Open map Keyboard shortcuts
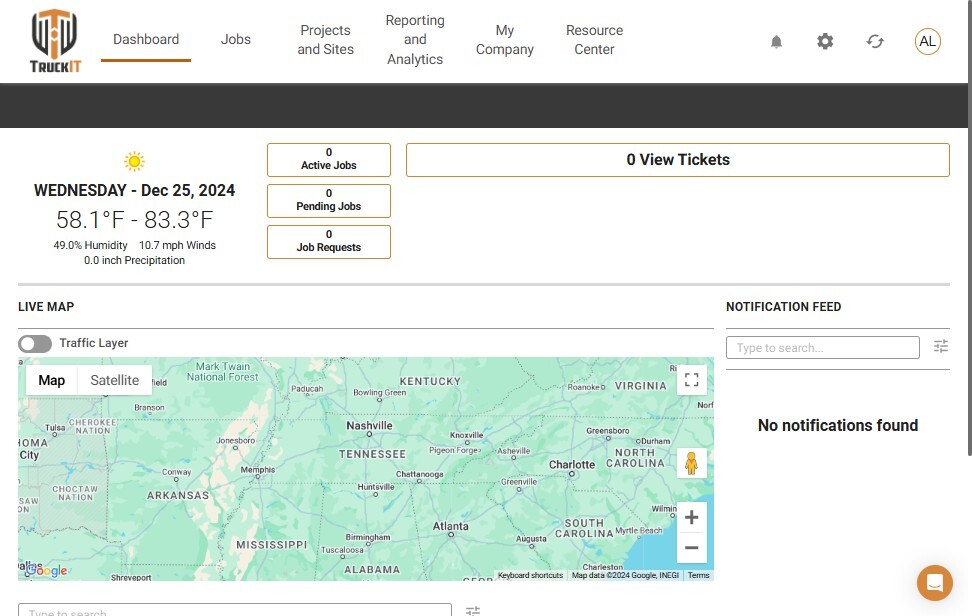972x616 pixels. pyautogui.click(x=530, y=576)
